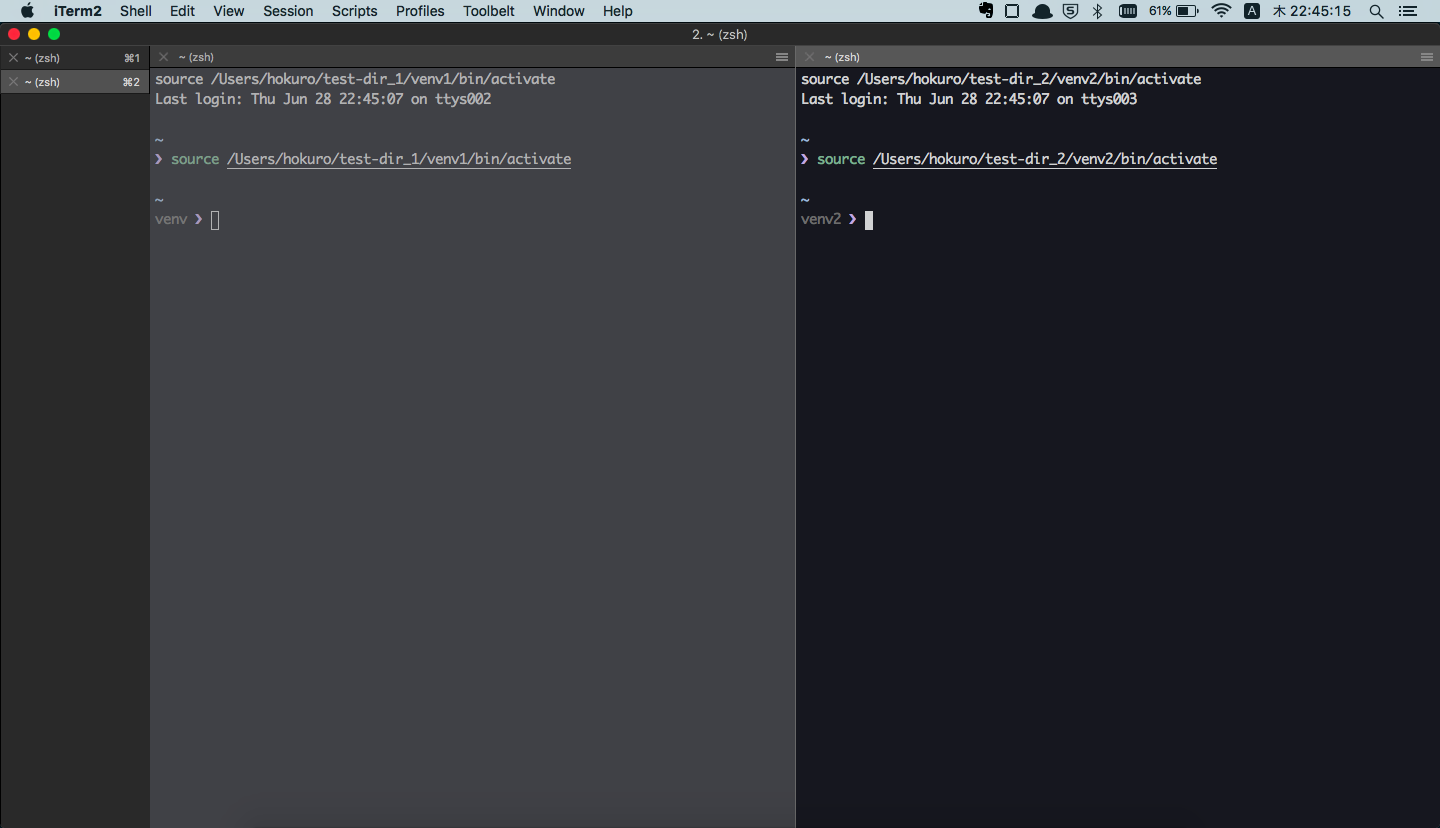
Task: Click the clock showing 22:45:15
Action: pos(1311,11)
